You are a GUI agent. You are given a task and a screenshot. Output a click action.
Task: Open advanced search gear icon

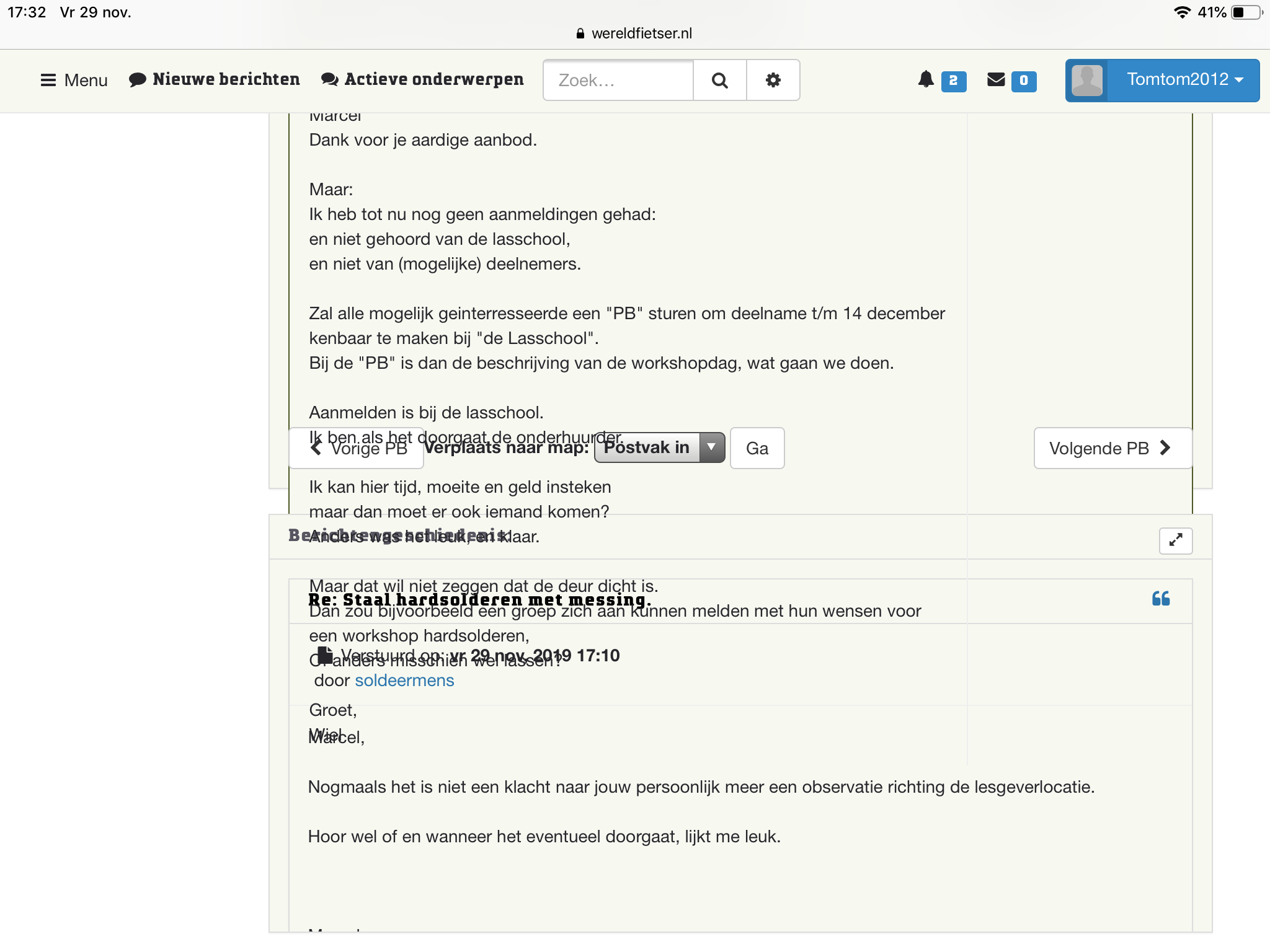pyautogui.click(x=773, y=81)
